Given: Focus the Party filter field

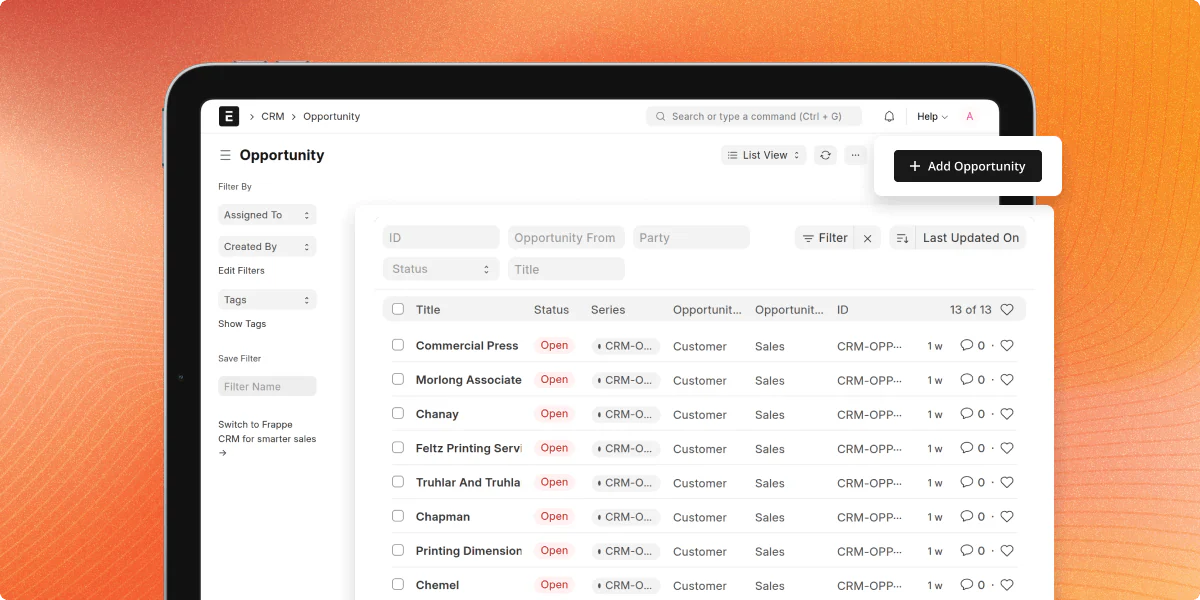Looking at the screenshot, I should (x=691, y=238).
